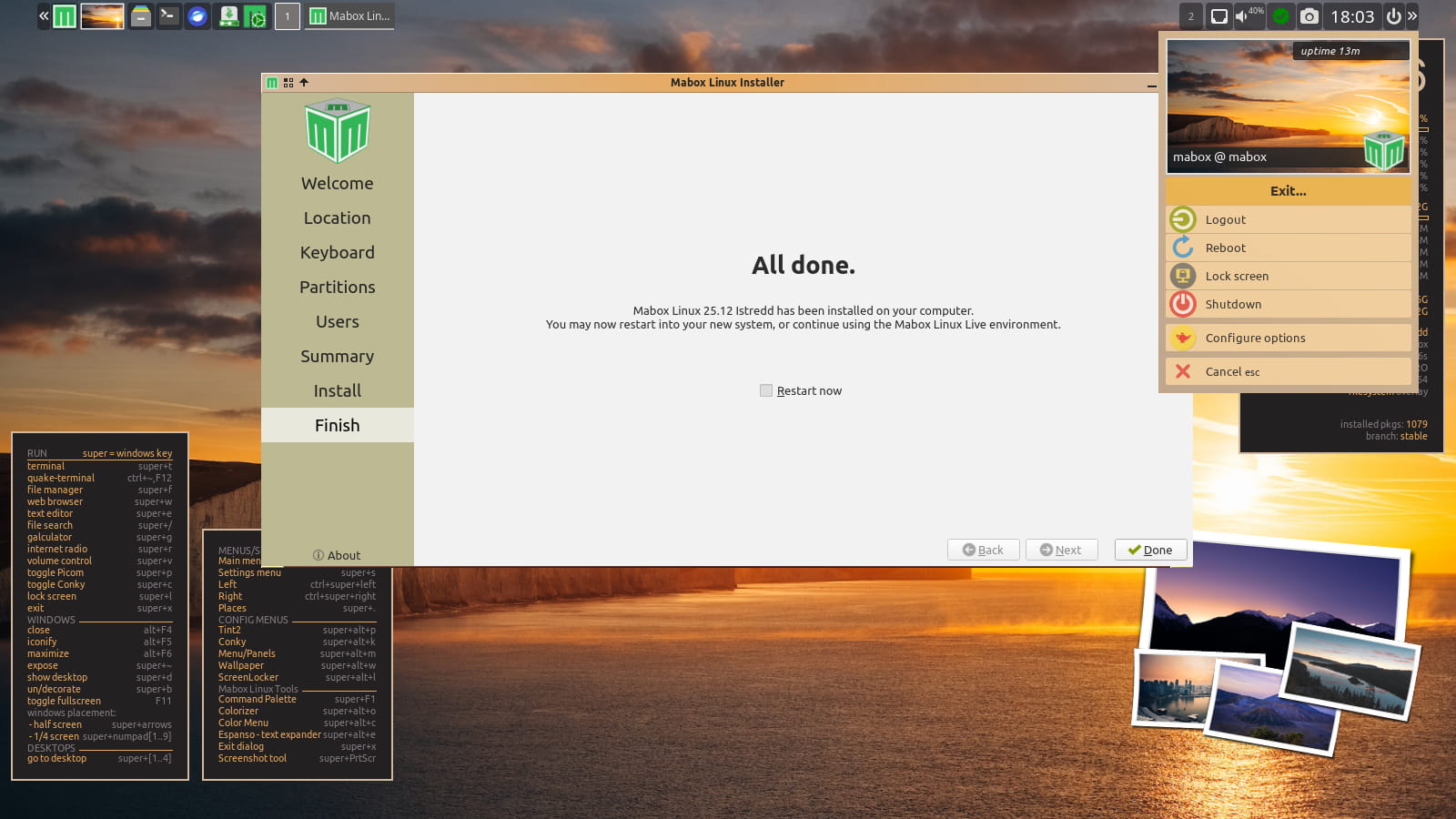Open the web browser panel icon
1456x819 pixels.
click(x=197, y=16)
